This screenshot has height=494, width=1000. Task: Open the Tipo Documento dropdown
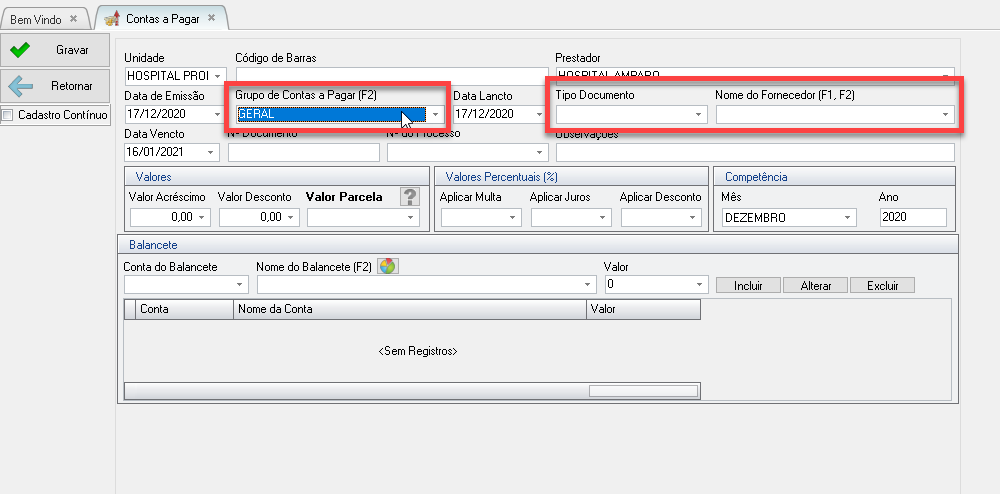click(699, 115)
